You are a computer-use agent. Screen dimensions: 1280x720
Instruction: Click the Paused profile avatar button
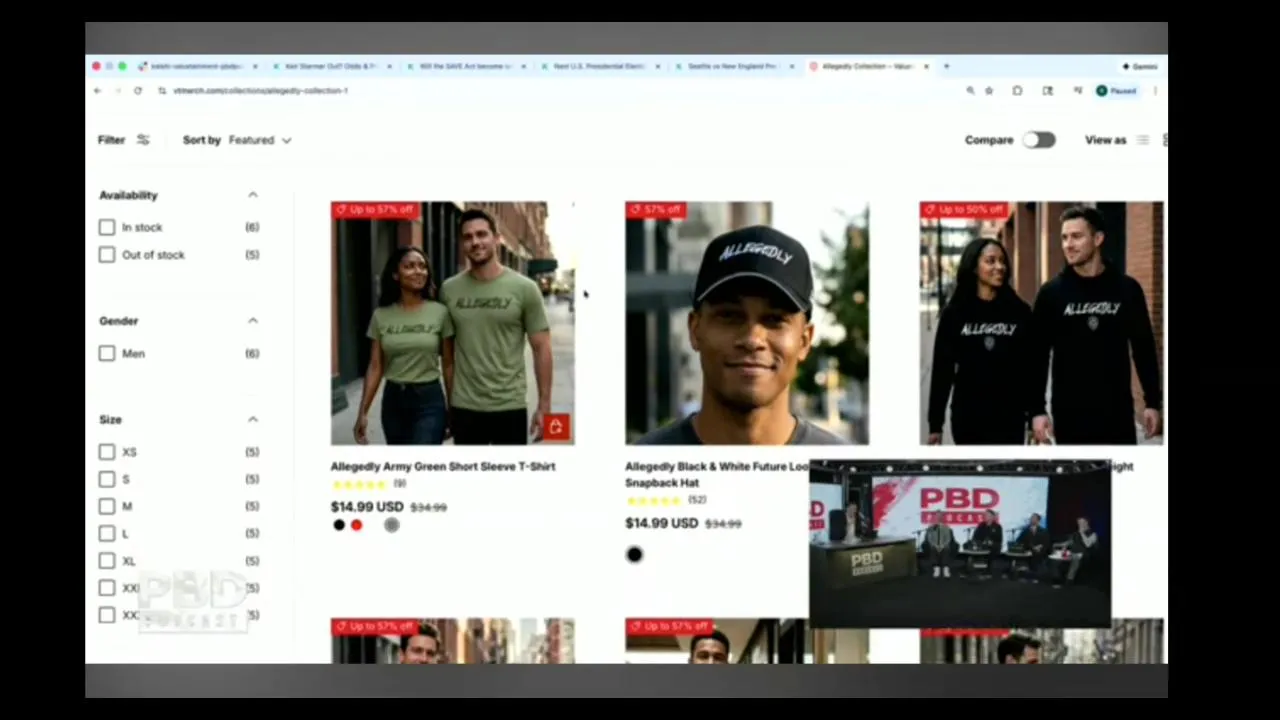[1117, 91]
